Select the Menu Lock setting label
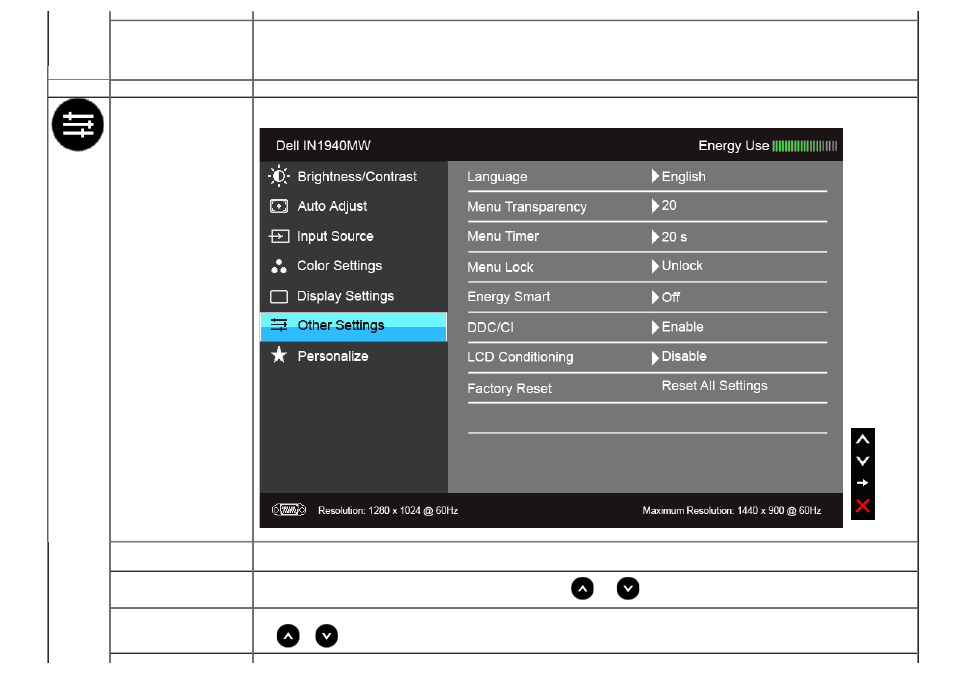This screenshot has height=675, width=954. 500,267
